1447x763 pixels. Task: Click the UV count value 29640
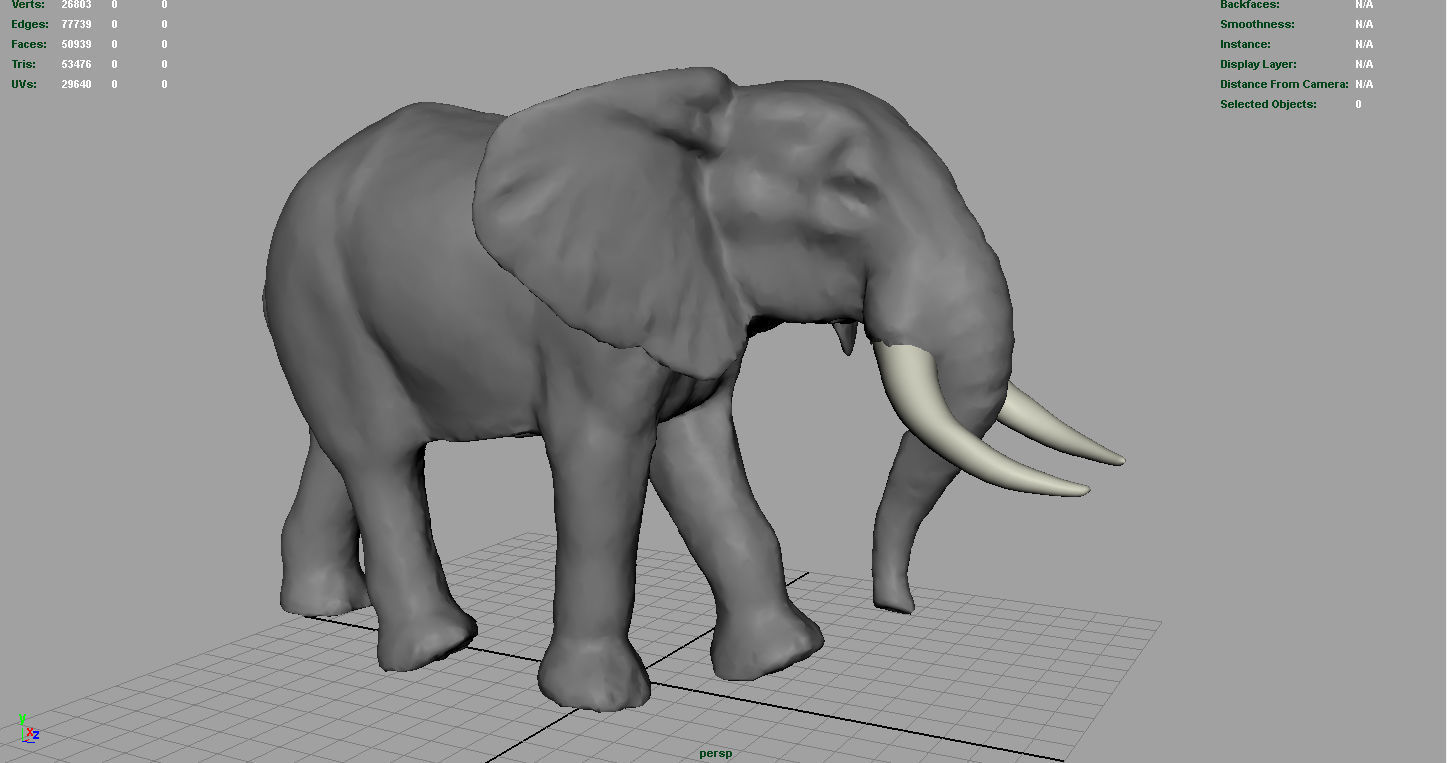76,84
